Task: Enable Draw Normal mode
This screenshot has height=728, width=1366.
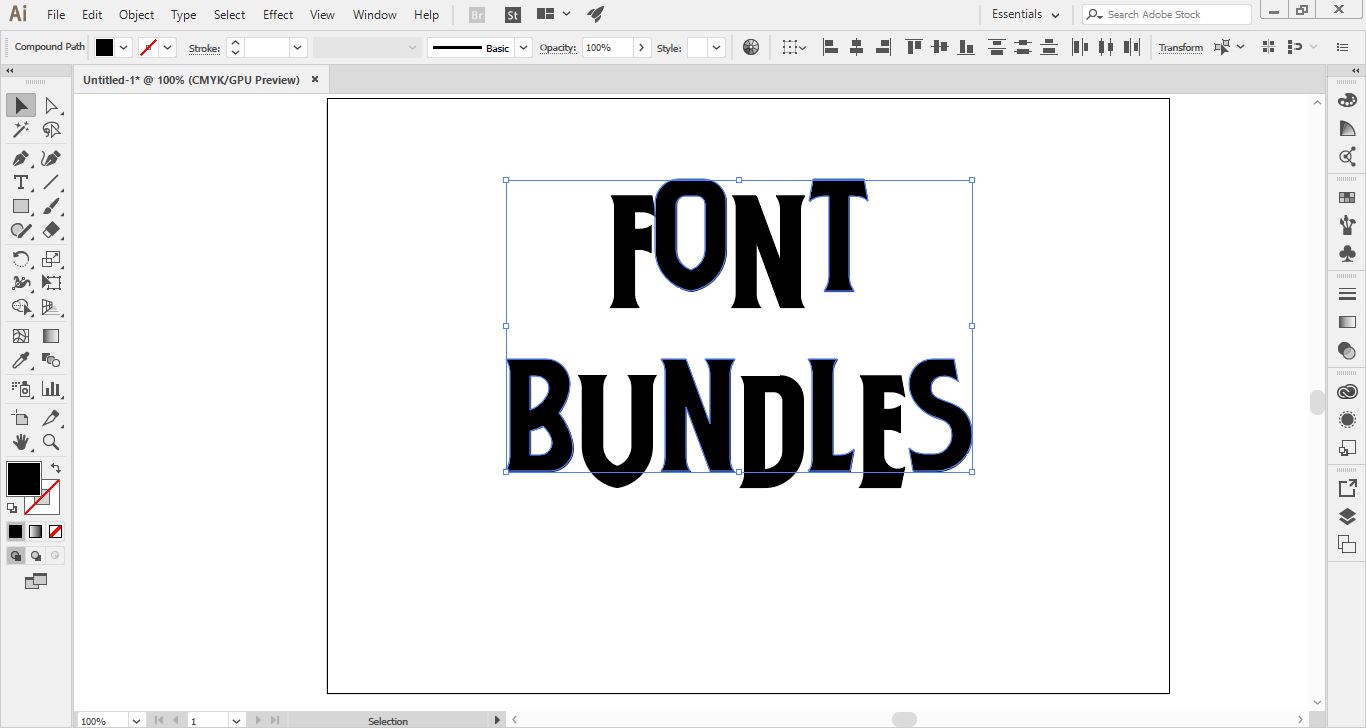Action: 16,556
